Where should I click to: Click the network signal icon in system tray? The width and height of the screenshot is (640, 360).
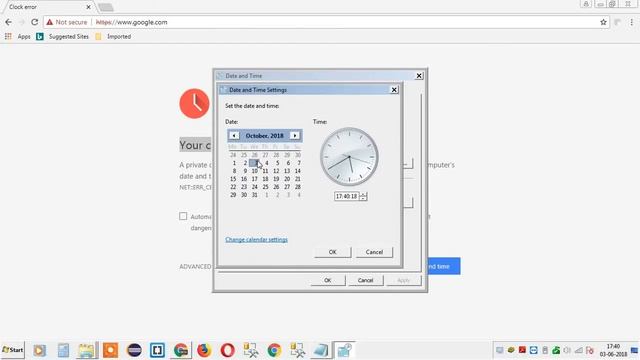pos(578,350)
